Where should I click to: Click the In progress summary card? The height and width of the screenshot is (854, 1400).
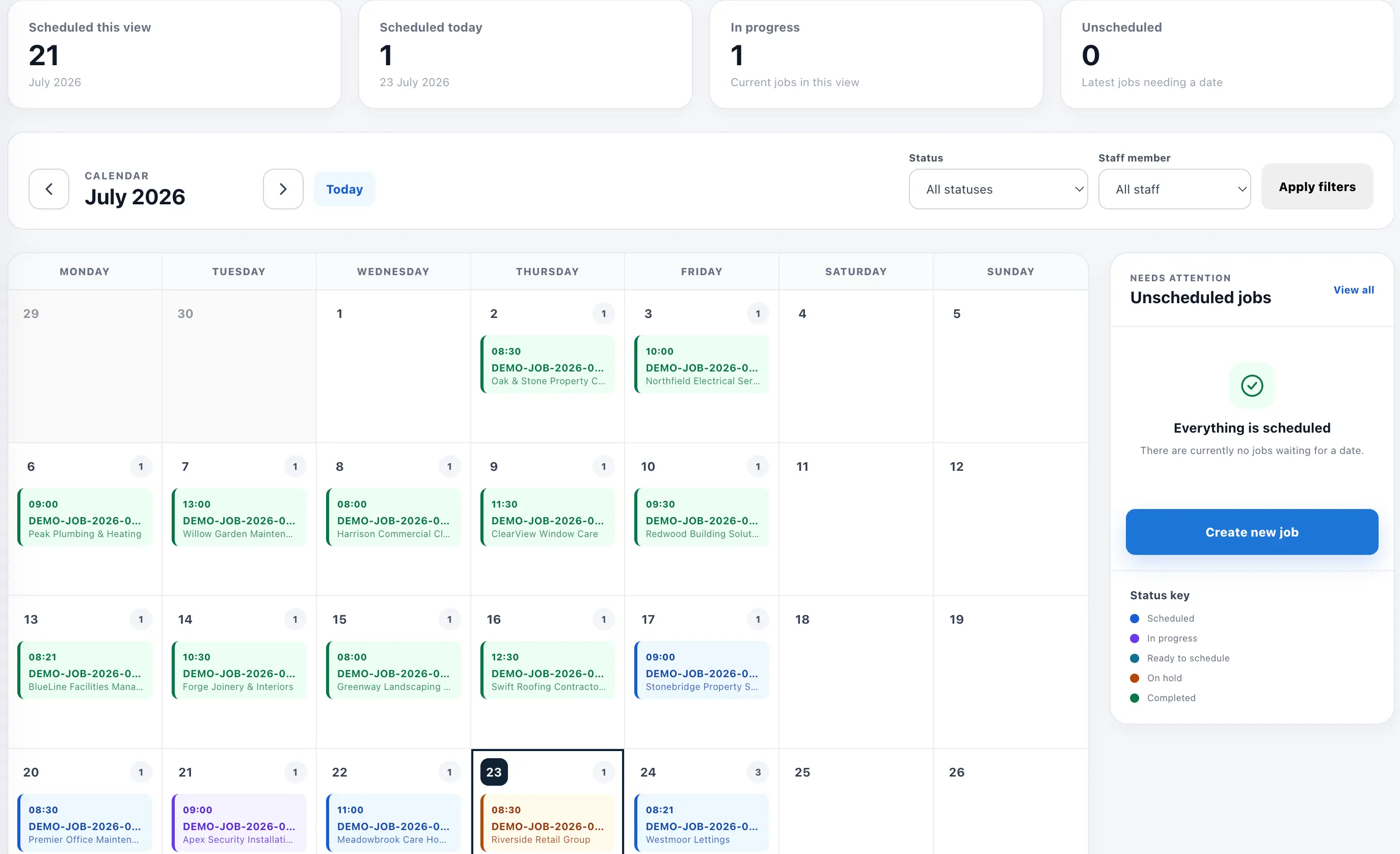pyautogui.click(x=876, y=54)
